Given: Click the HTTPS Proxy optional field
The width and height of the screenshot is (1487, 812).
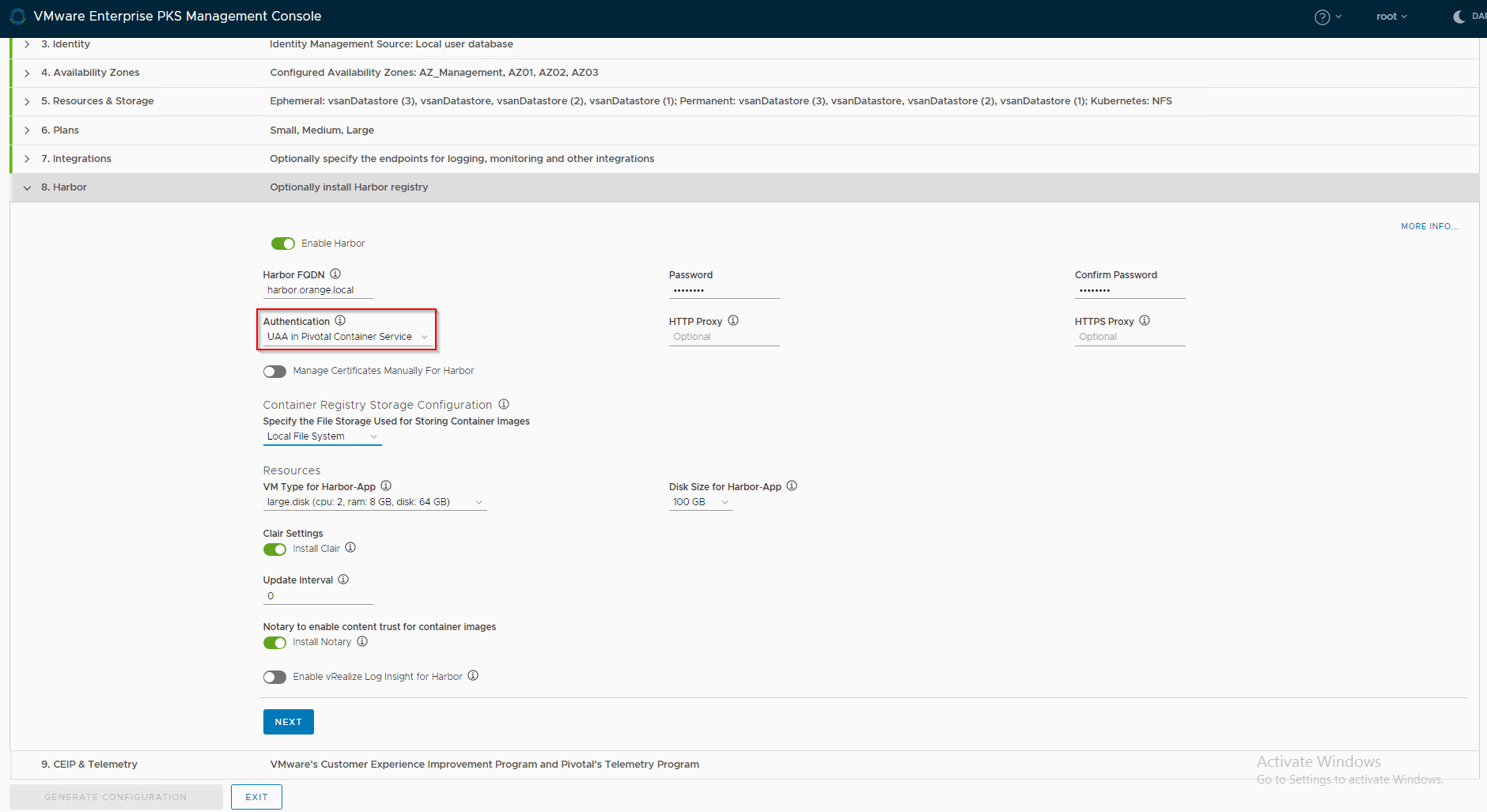Looking at the screenshot, I should click(1130, 337).
